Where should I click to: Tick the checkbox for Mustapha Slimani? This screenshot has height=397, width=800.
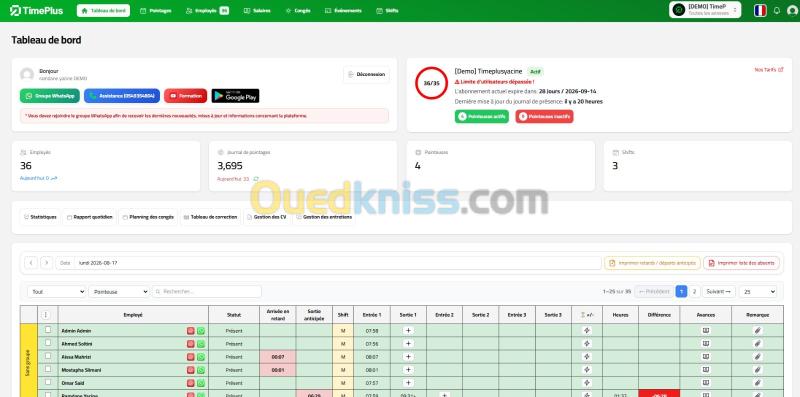click(x=48, y=368)
